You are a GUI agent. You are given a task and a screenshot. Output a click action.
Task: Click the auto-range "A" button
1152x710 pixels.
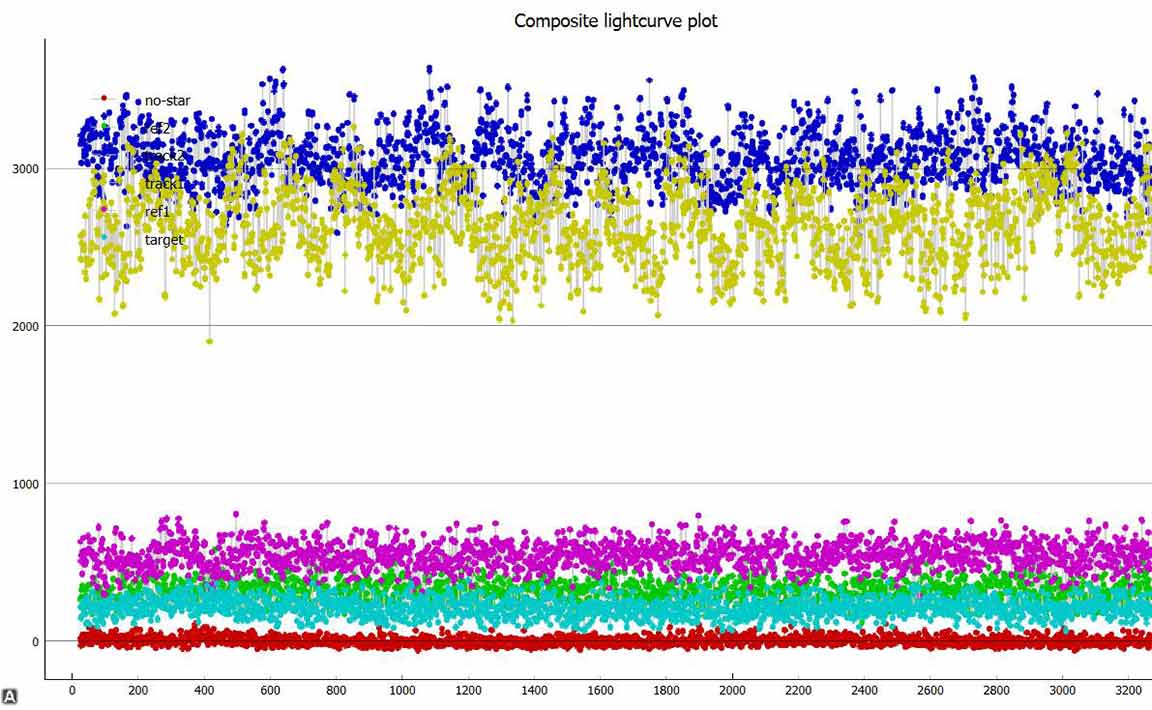coord(9,696)
